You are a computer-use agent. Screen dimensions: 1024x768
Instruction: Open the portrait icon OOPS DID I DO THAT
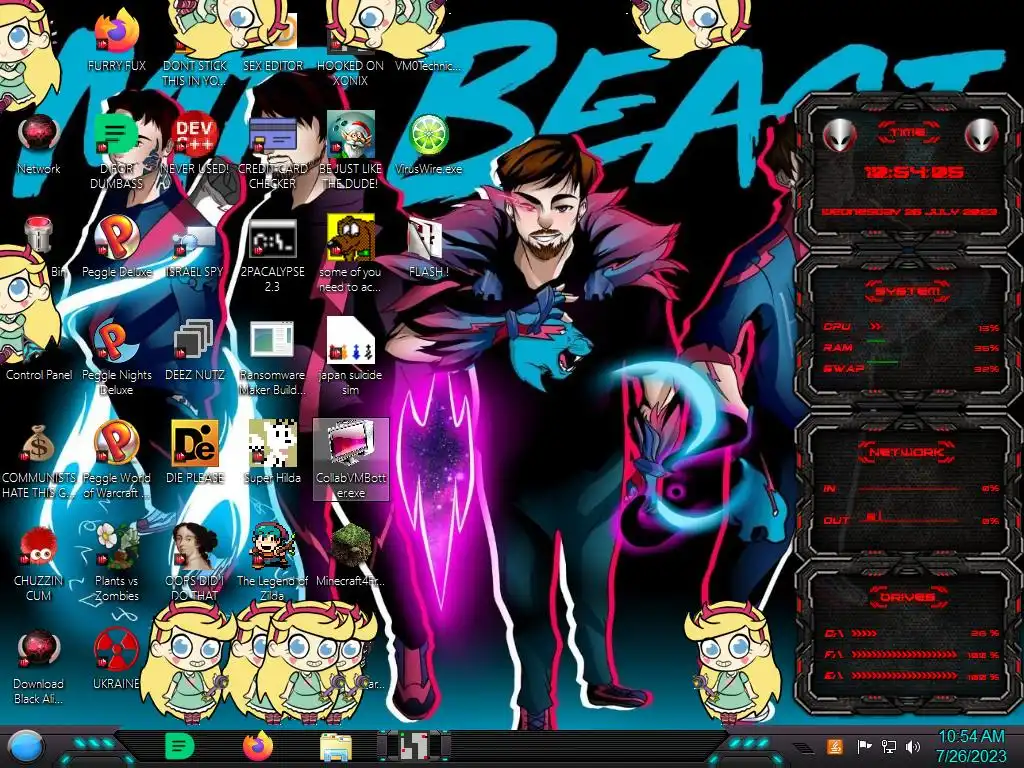click(x=194, y=546)
